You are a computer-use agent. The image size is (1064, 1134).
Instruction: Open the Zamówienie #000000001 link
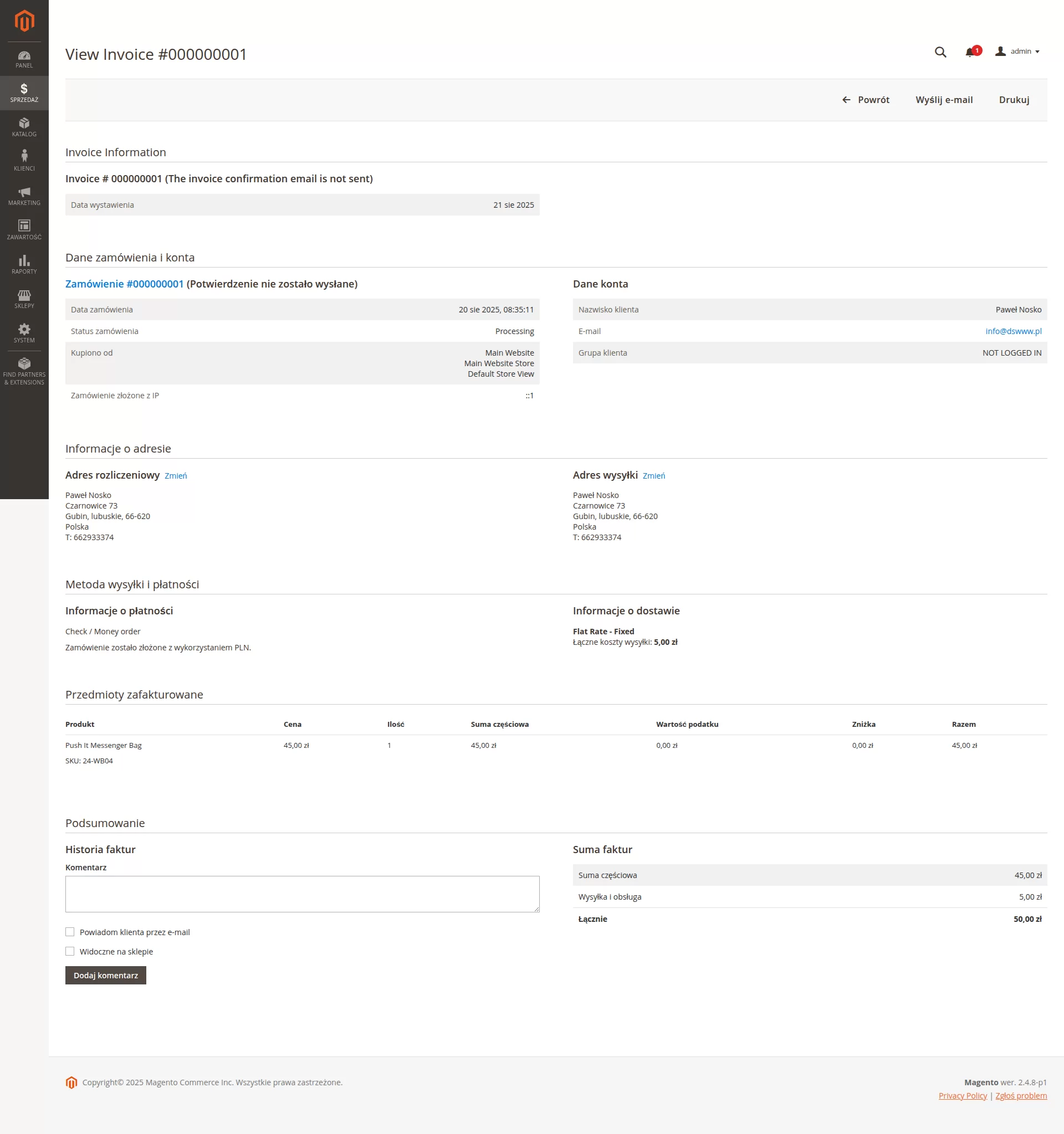click(x=124, y=284)
